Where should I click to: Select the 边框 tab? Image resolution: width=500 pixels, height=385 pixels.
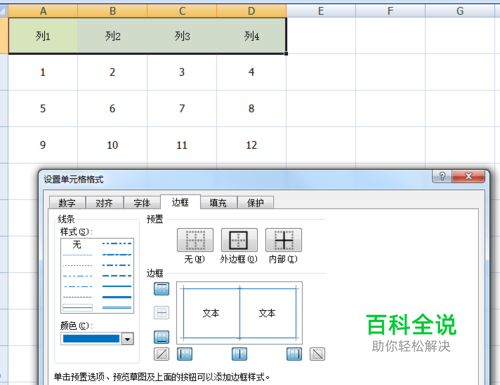tap(180, 202)
